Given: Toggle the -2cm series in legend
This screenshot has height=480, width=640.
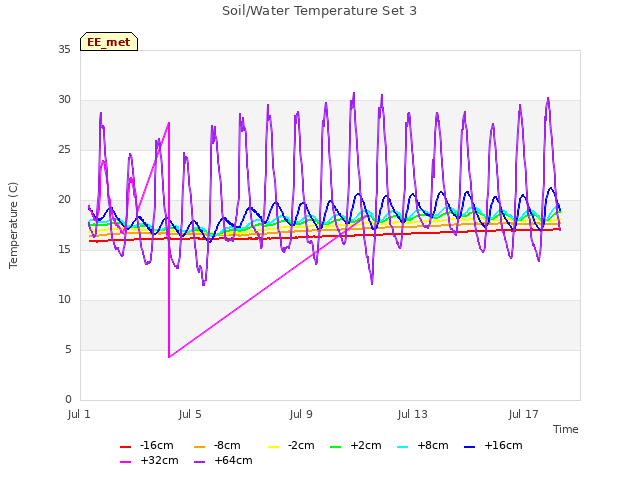Looking at the screenshot, I should (291, 445).
